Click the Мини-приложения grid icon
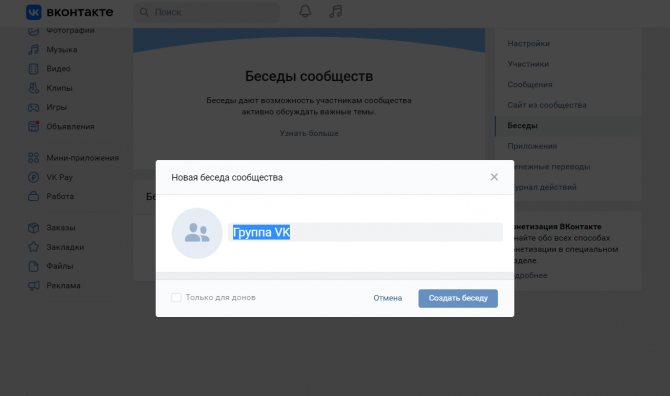 click(33, 158)
